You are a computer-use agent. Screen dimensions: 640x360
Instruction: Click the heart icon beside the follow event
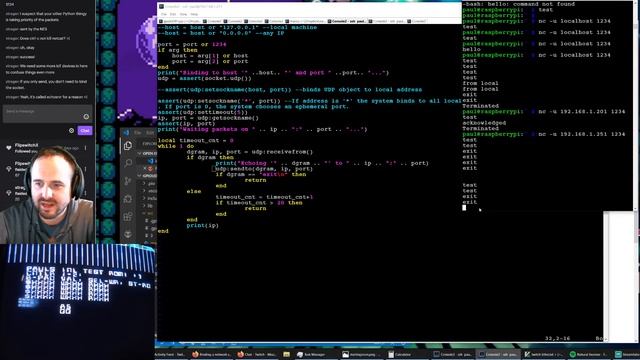(x=9, y=148)
